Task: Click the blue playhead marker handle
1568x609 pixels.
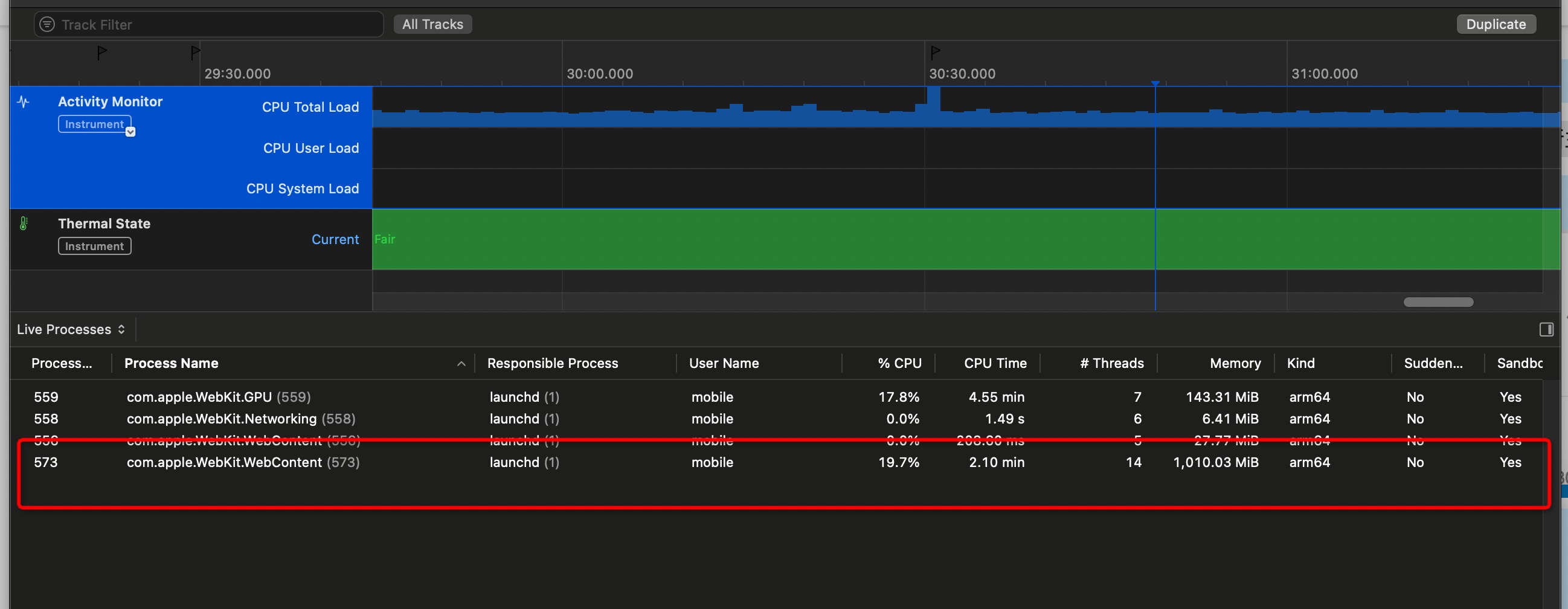Action: pyautogui.click(x=1155, y=83)
